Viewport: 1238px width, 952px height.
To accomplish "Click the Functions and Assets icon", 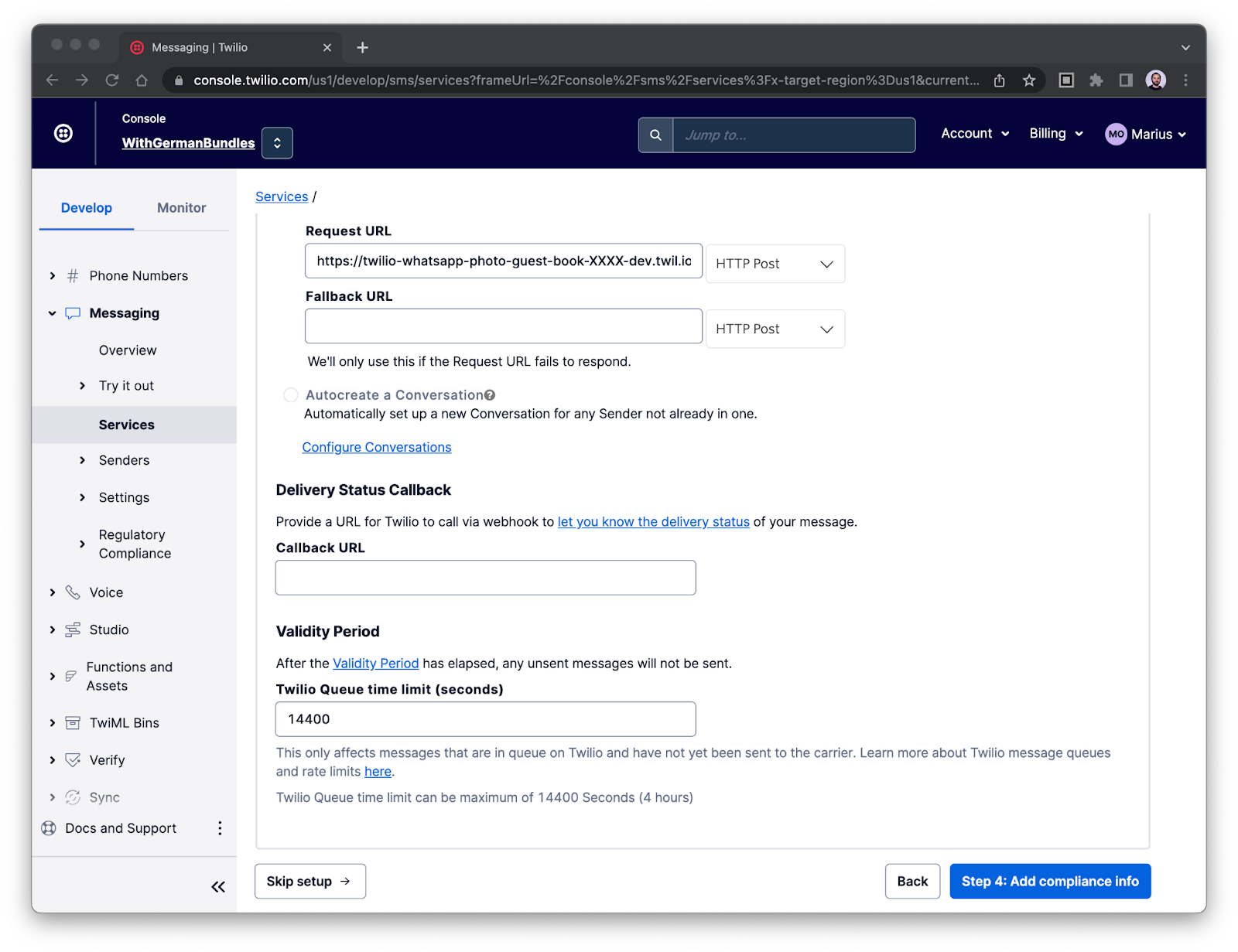I will pyautogui.click(x=70, y=677).
